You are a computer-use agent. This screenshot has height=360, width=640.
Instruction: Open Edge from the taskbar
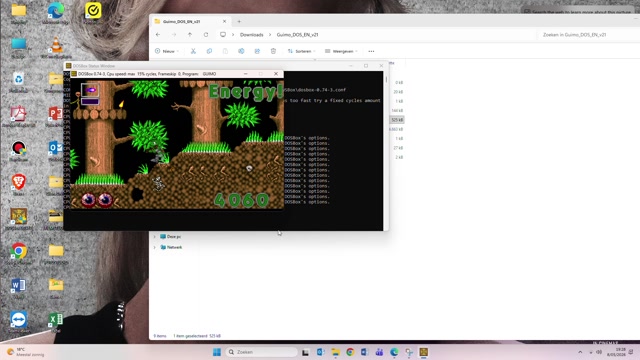[394, 352]
